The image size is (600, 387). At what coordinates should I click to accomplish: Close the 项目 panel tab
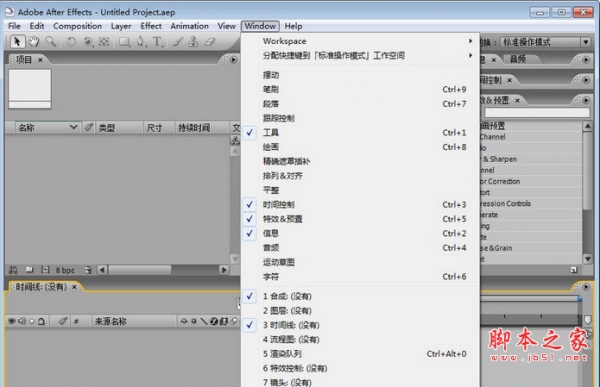[40, 60]
